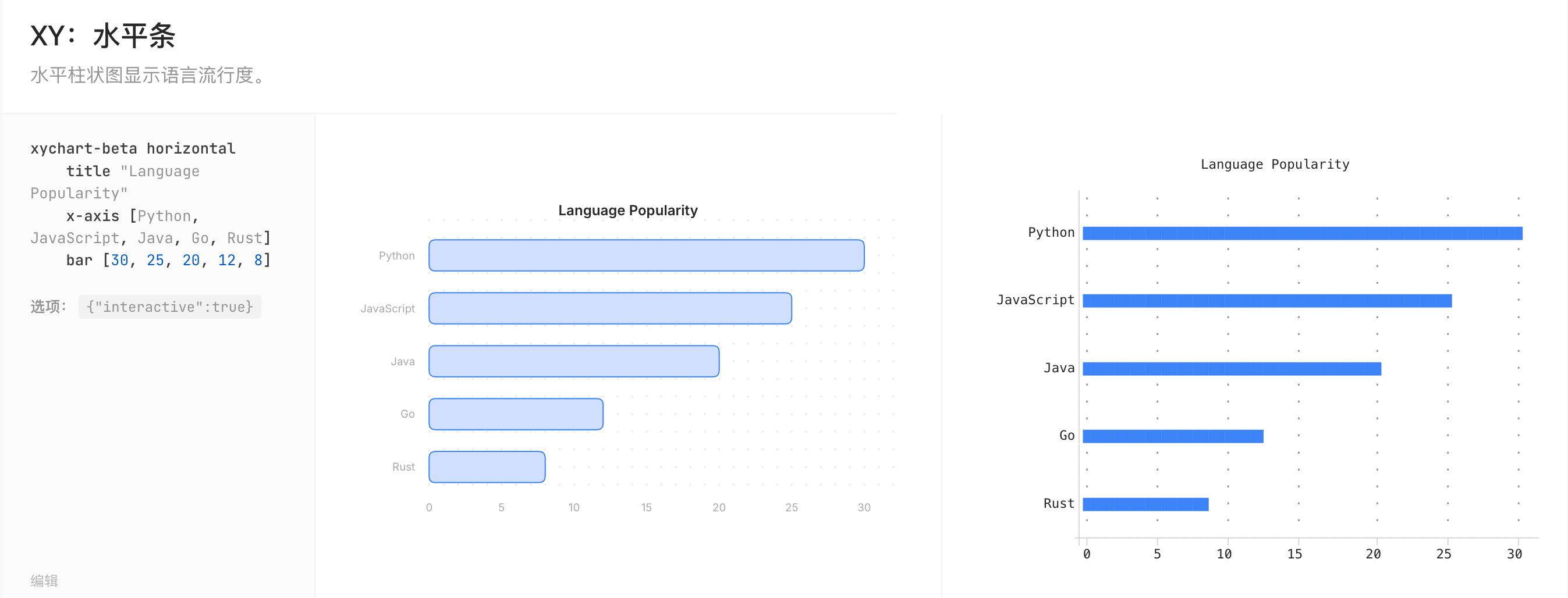Click the bar values line in code
1568x598 pixels.
pos(168,261)
